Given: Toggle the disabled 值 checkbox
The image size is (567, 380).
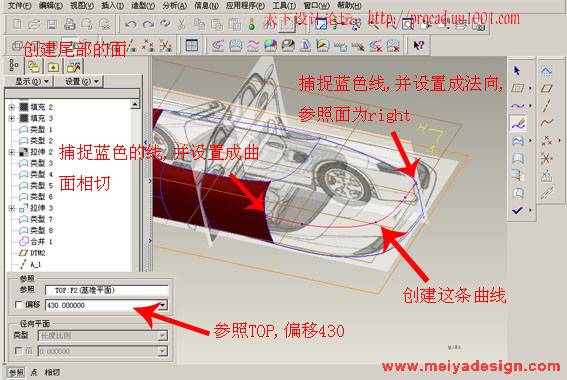Looking at the screenshot, I should [18, 351].
